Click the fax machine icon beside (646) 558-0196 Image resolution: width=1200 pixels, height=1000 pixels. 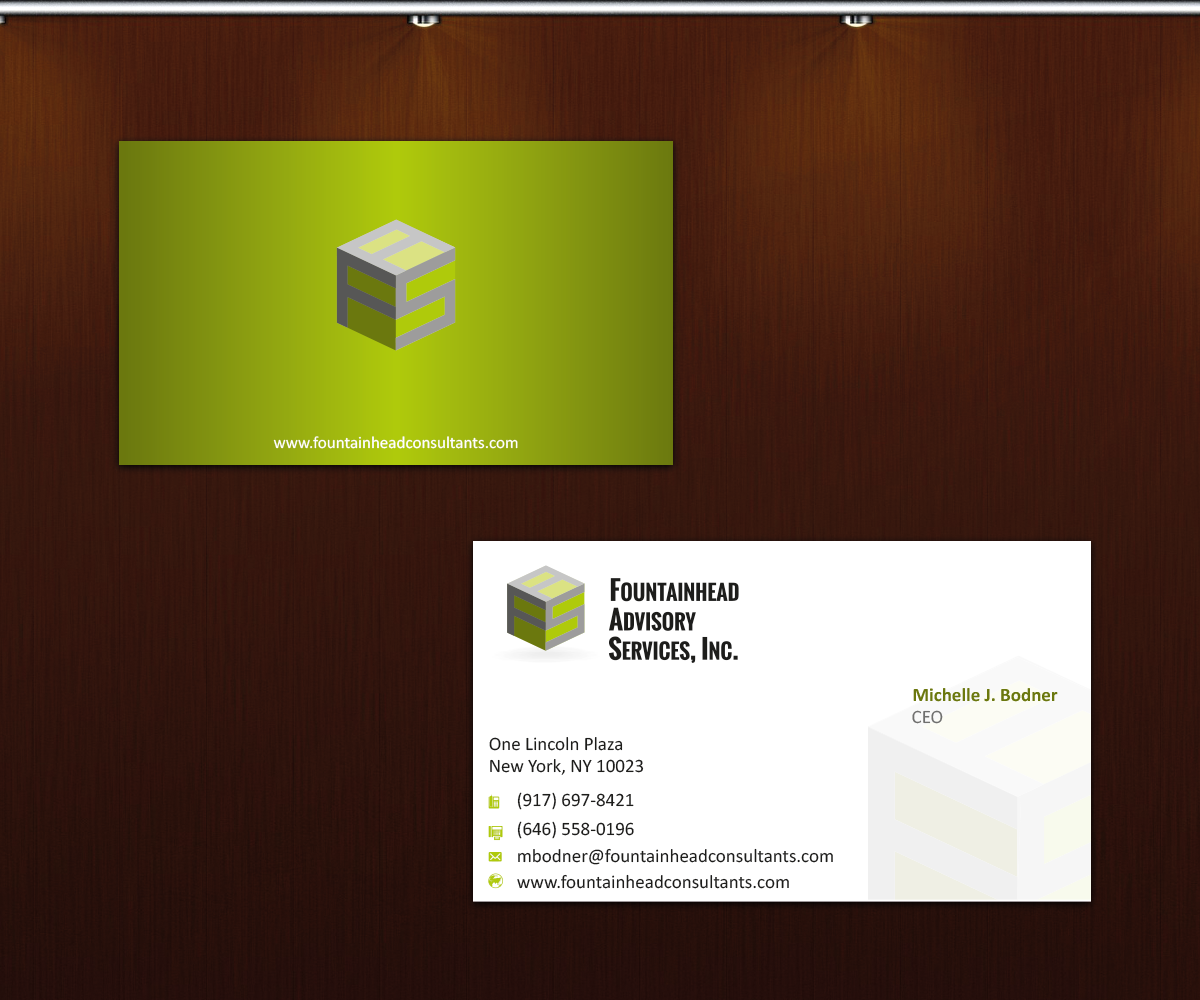point(494,830)
